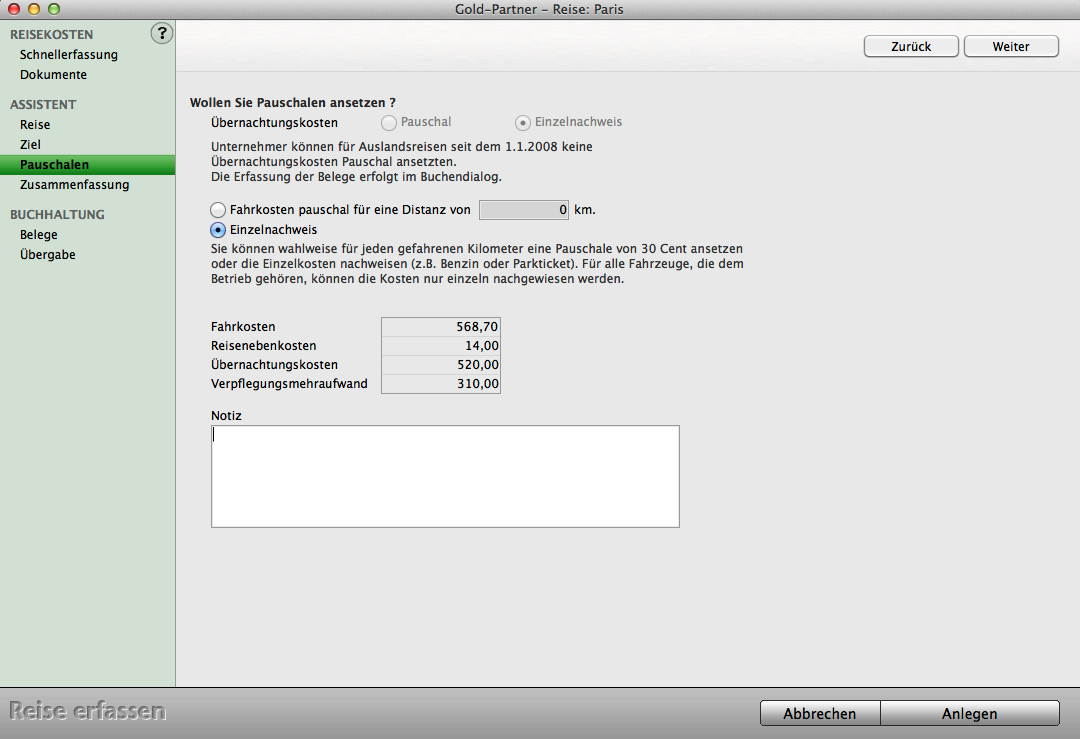Choose Fahrkosten pauschal radio option
The image size is (1080, 739).
point(218,210)
